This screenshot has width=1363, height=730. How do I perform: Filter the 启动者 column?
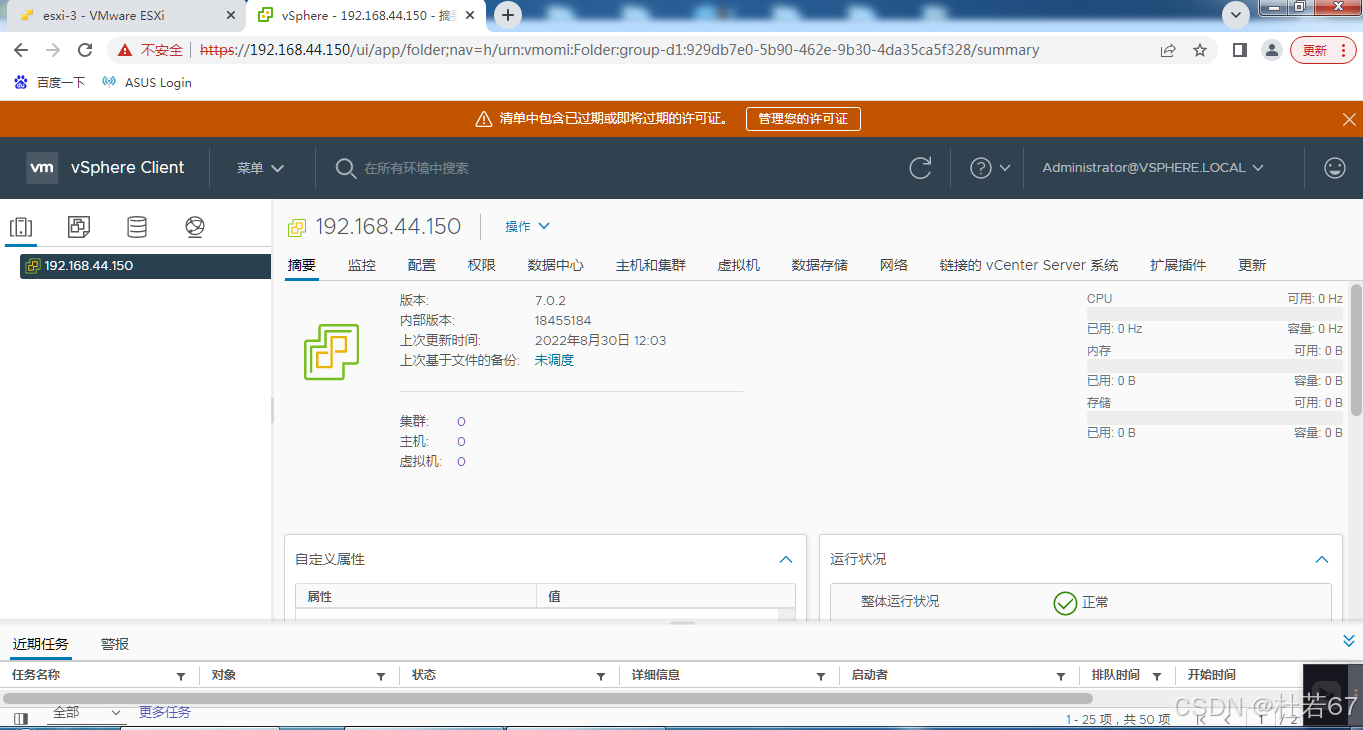click(1061, 676)
